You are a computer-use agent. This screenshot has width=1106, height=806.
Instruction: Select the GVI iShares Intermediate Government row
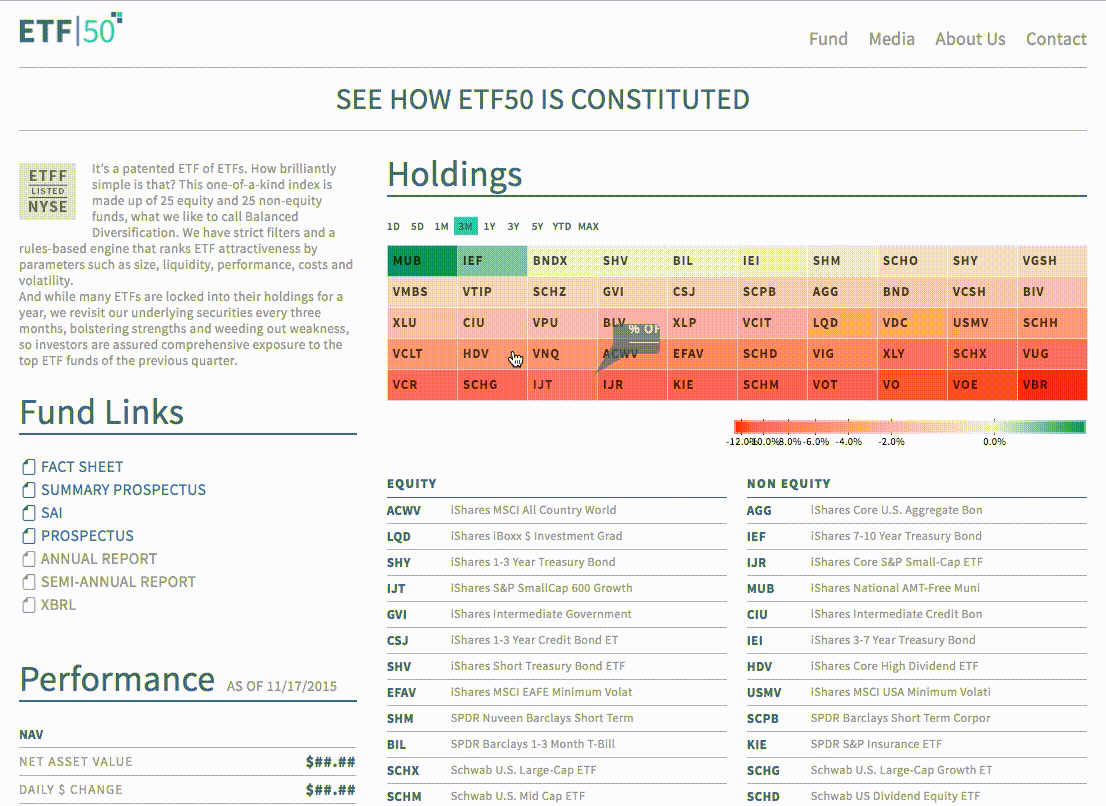557,615
